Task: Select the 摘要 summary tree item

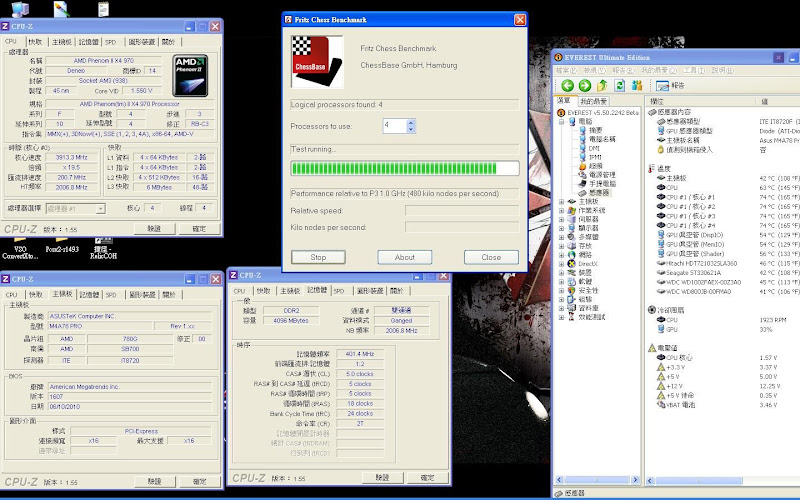Action: (595, 130)
